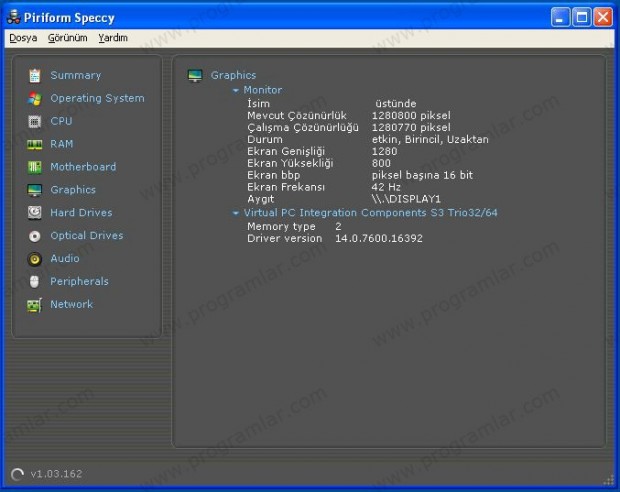
Task: Click the Ekran bbp label
Action: click(274, 175)
